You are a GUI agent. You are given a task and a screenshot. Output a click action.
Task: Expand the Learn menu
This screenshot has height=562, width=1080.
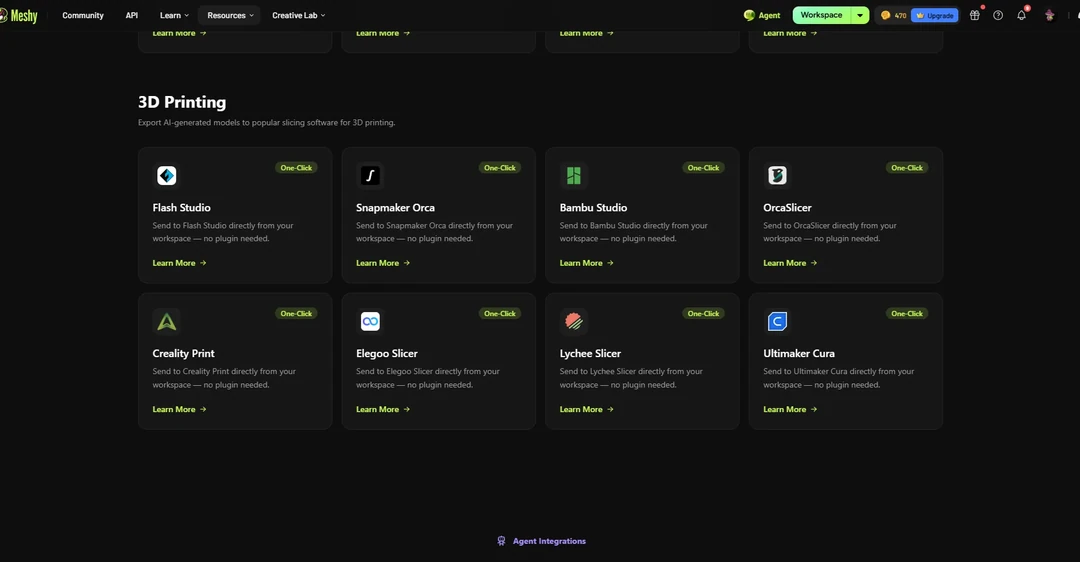(174, 15)
